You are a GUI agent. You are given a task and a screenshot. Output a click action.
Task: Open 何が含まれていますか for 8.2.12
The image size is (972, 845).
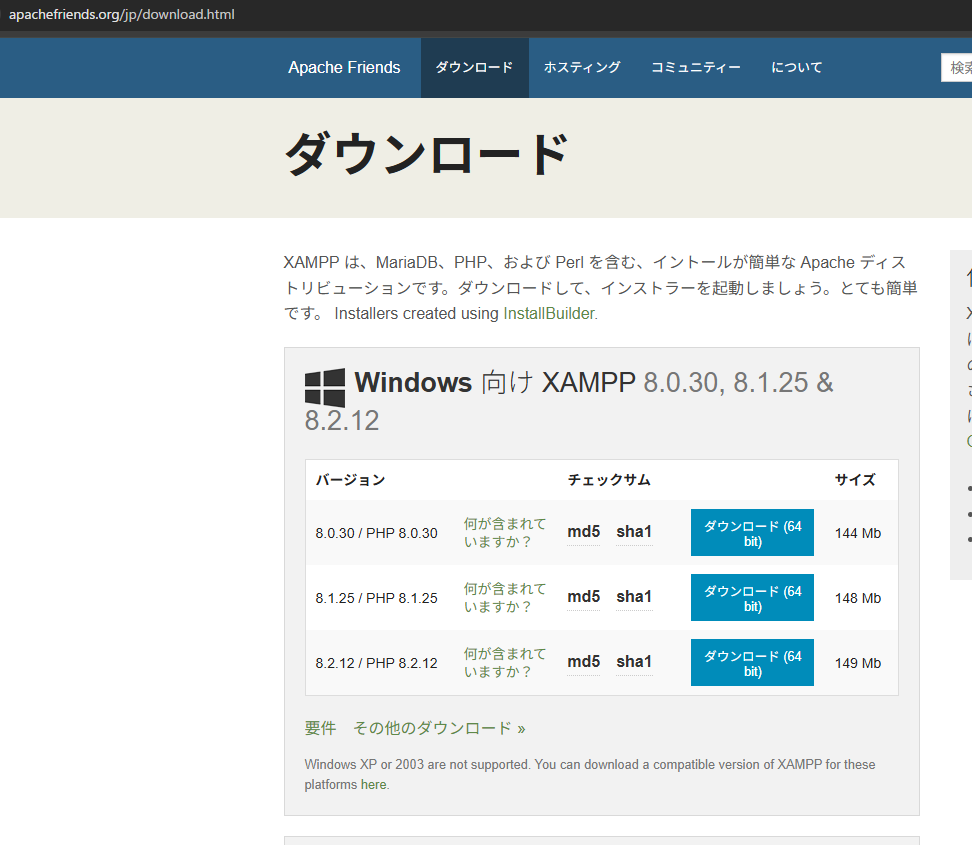pyautogui.click(x=505, y=663)
